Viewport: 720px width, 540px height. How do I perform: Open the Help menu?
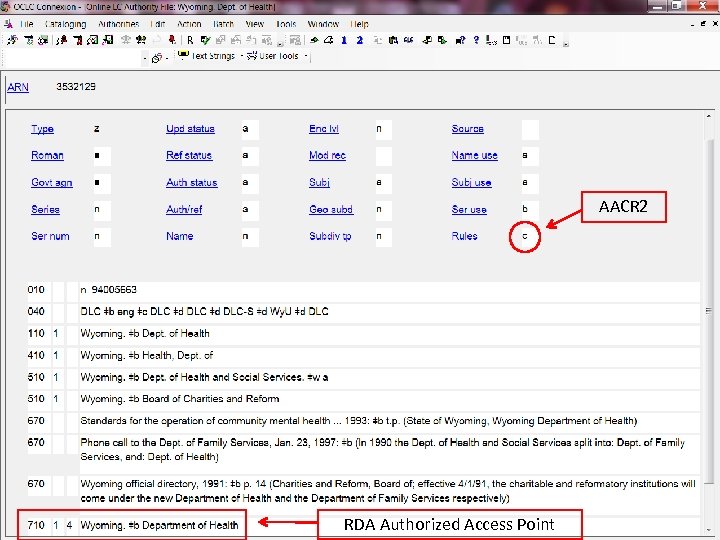coord(359,24)
